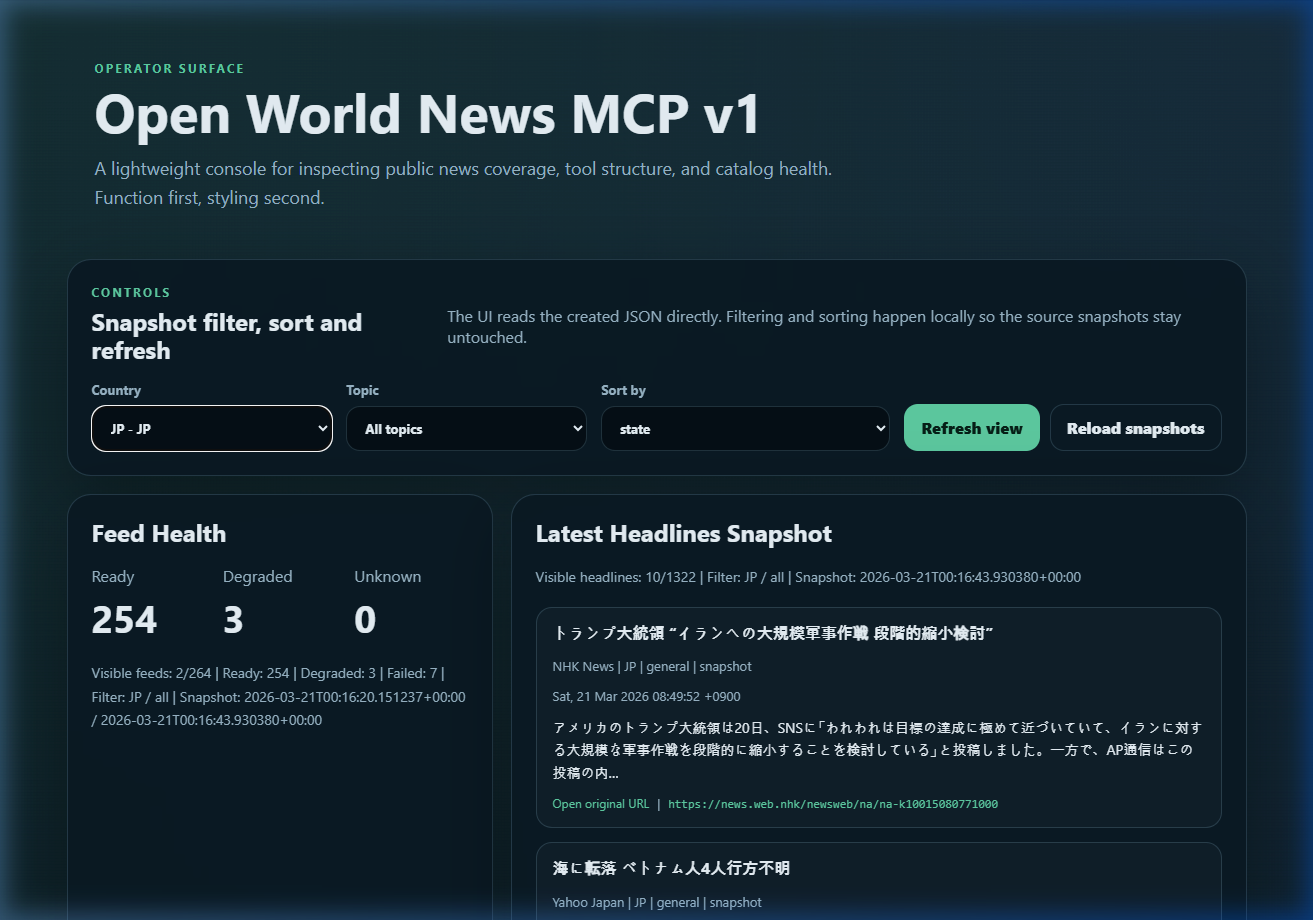Click the Open World News MCP v1 title
Image resolution: width=1313 pixels, height=920 pixels.
(428, 115)
